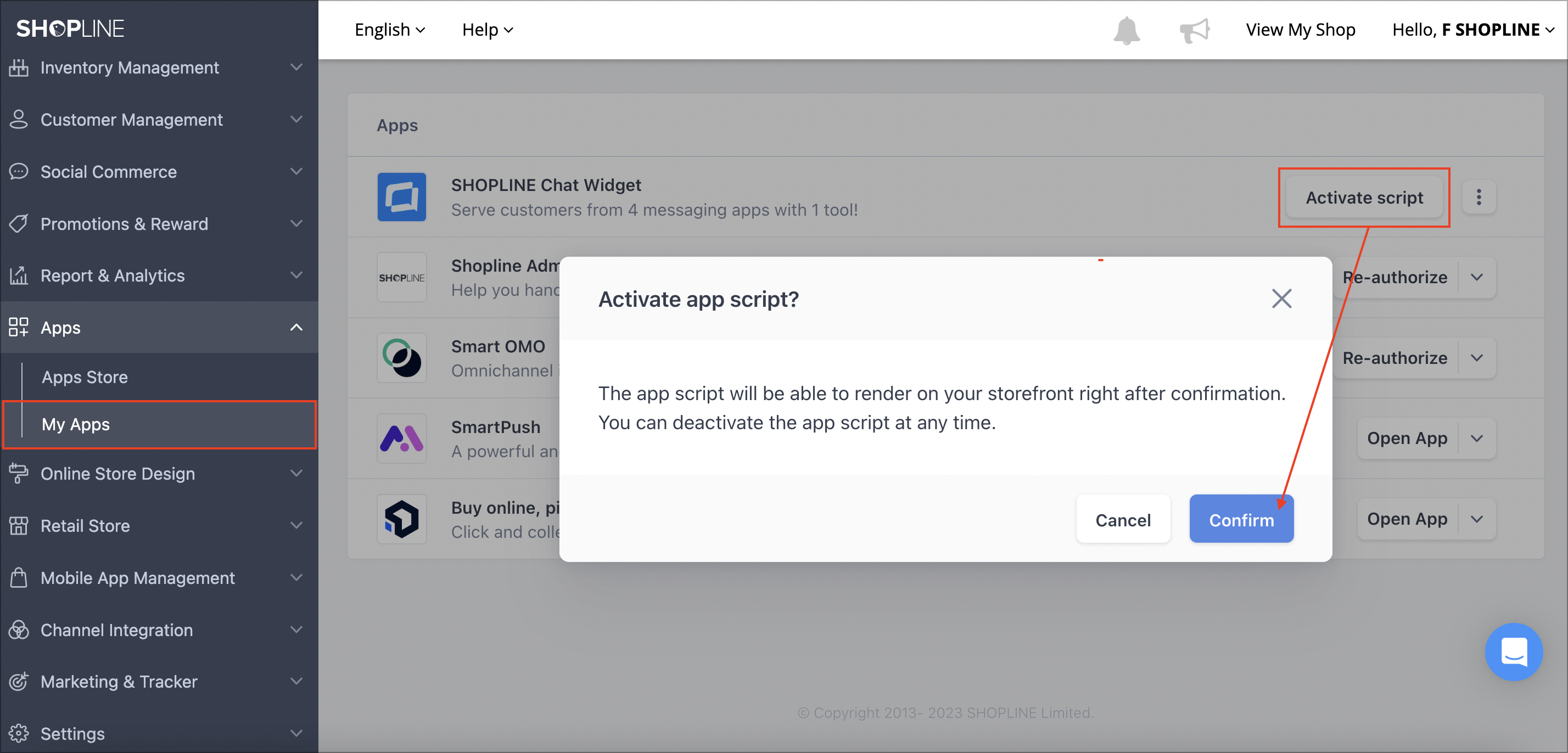Open the Social Commerce section
1568x753 pixels.
pos(109,172)
